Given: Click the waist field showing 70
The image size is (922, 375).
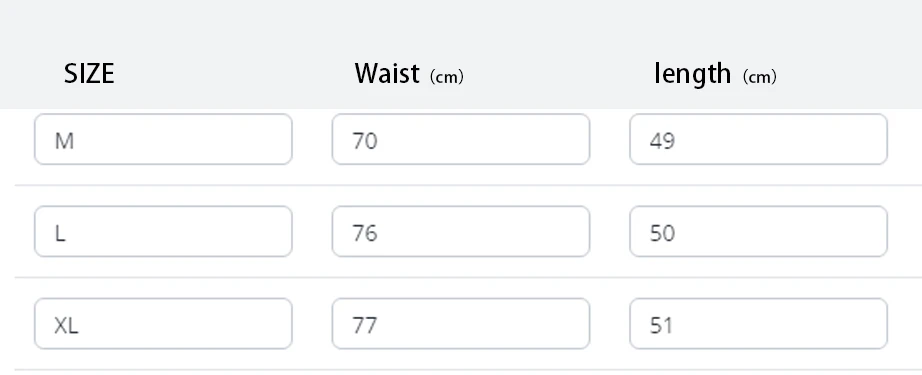Looking at the screenshot, I should pos(460,139).
